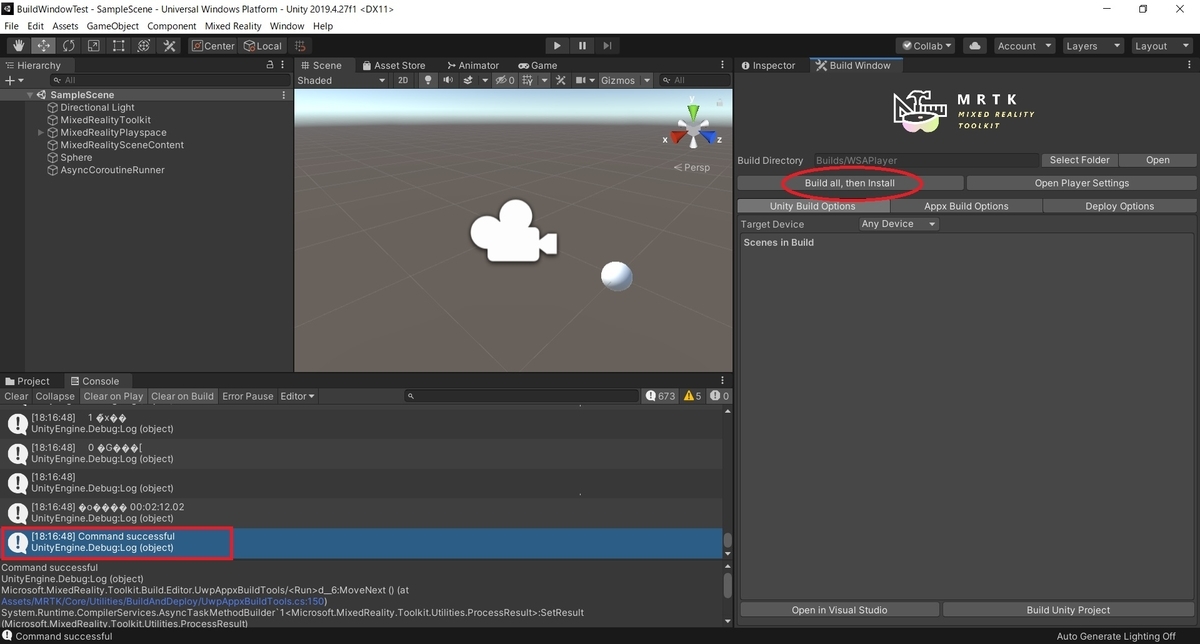
Task: Open the SampleScene context menu
Action: pyautogui.click(x=284, y=95)
